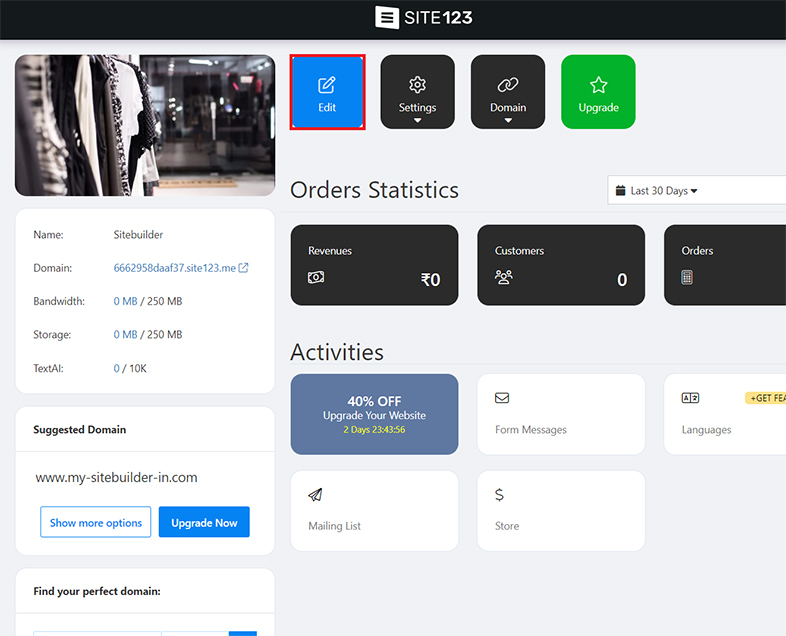The width and height of the screenshot is (786, 636).
Task: Click the pencil Edit icon
Action: (327, 85)
